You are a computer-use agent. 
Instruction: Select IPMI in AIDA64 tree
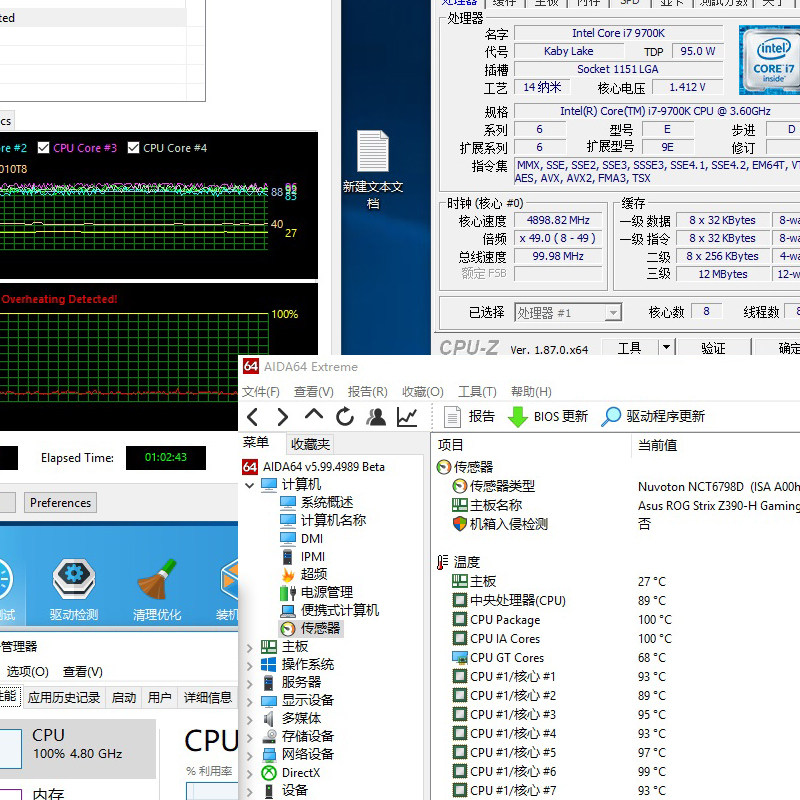tap(303, 557)
